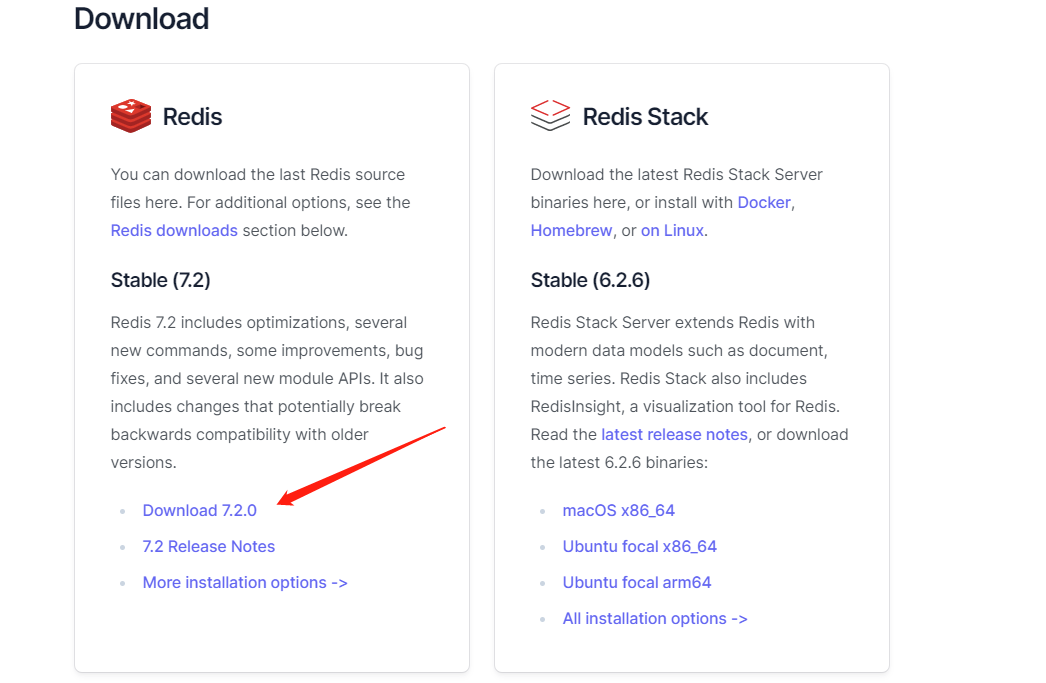Open More installation options link
Image resolution: width=1046 pixels, height=683 pixels.
[244, 582]
